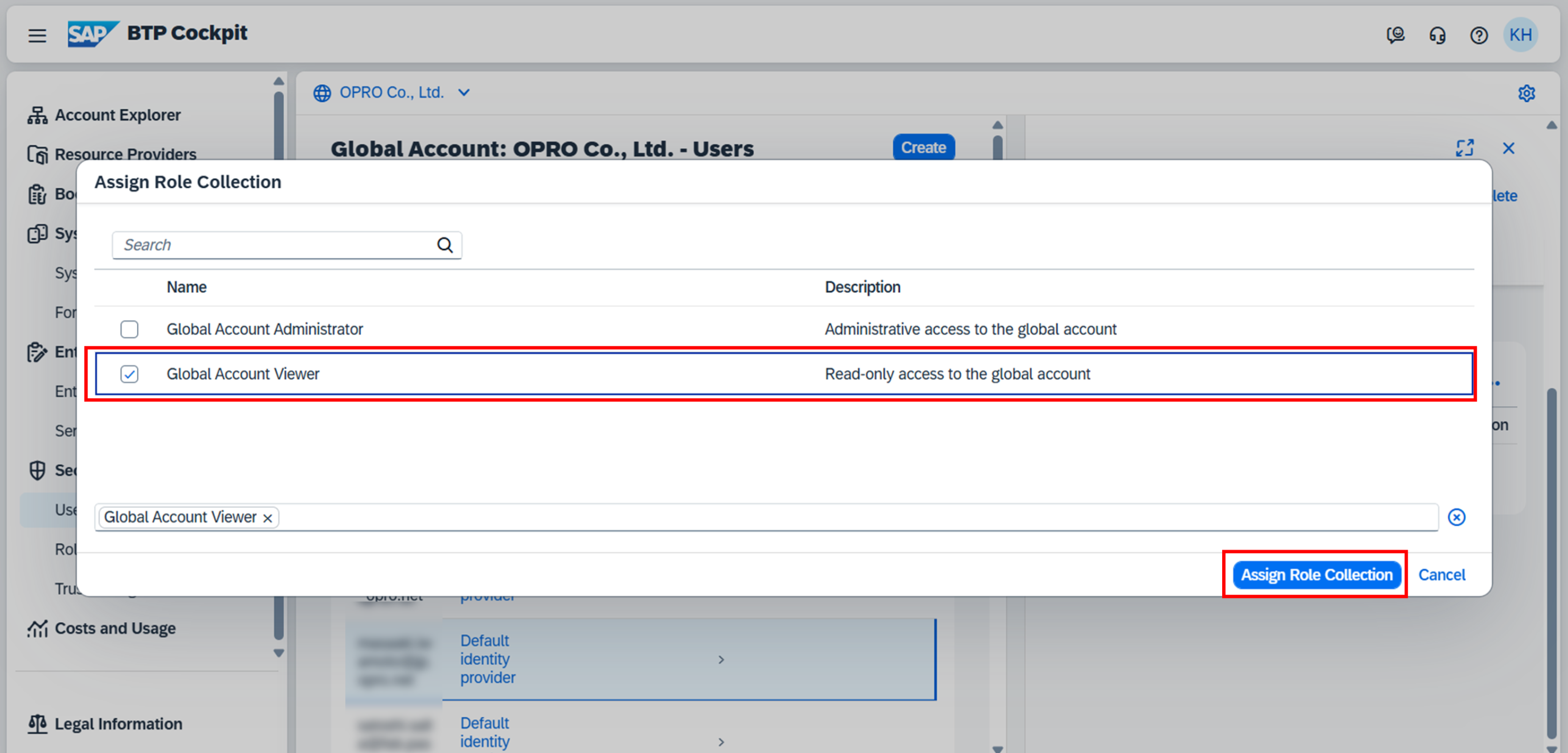
Task: Open Account Explorer in the sidebar
Action: pos(118,115)
